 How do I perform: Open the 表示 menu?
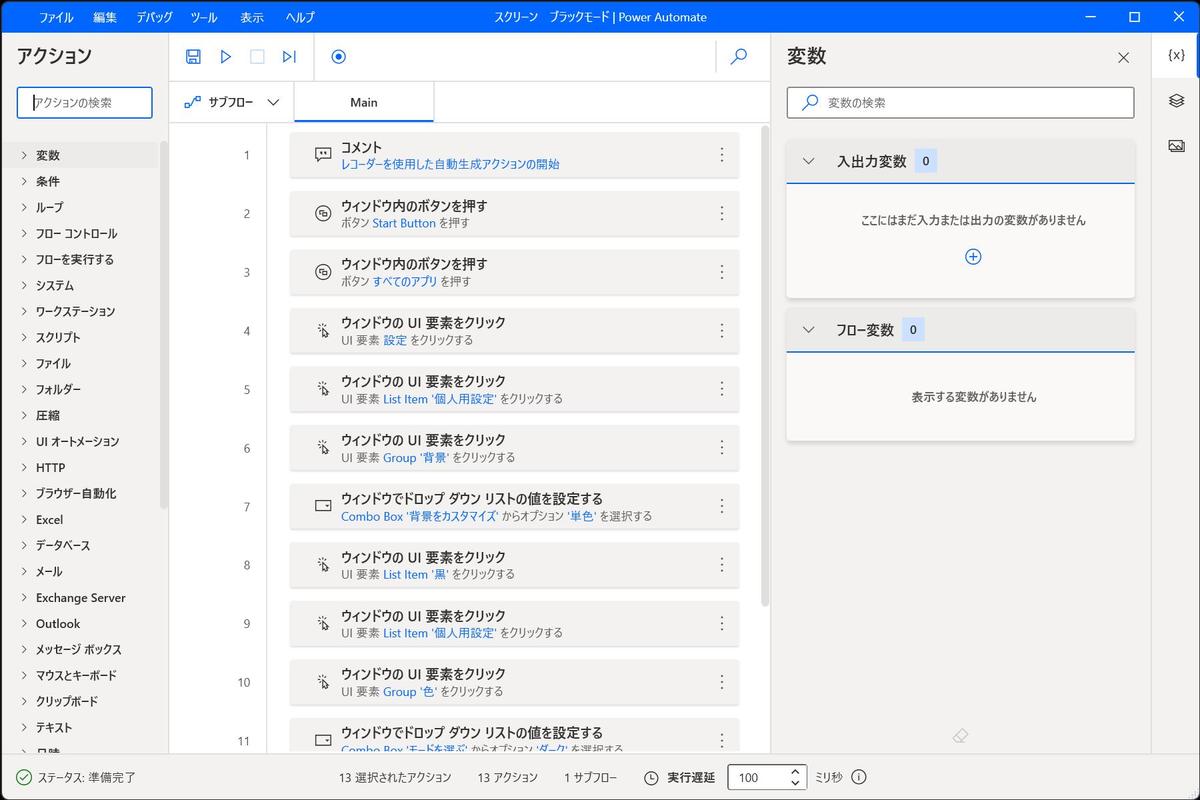[252, 17]
